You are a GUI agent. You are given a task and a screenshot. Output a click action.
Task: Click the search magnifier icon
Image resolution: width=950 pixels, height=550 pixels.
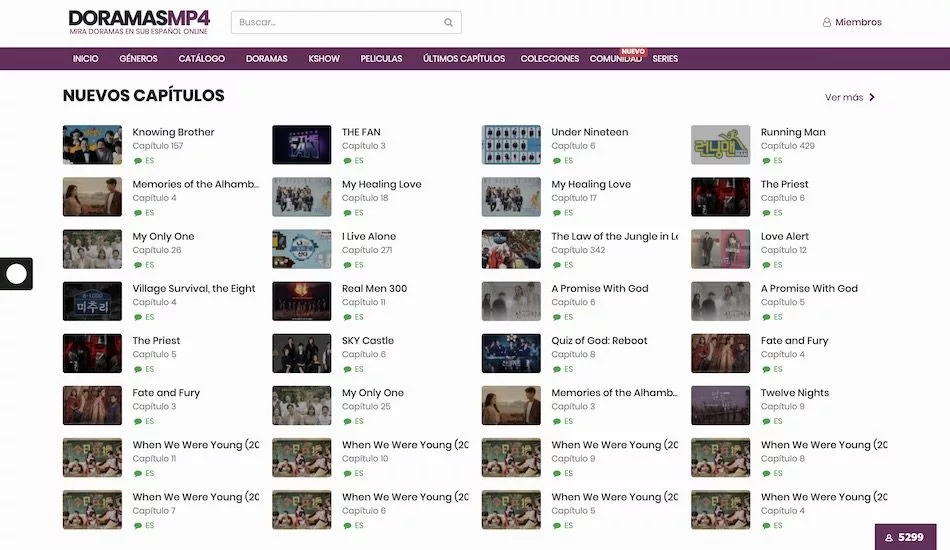tap(450, 22)
